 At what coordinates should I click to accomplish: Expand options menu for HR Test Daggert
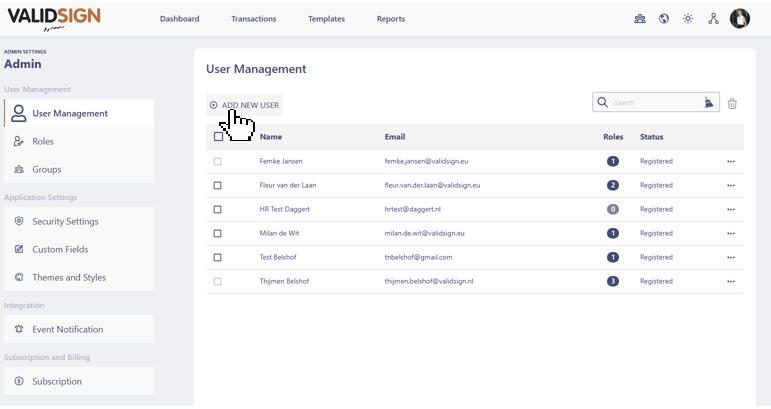tap(731, 209)
